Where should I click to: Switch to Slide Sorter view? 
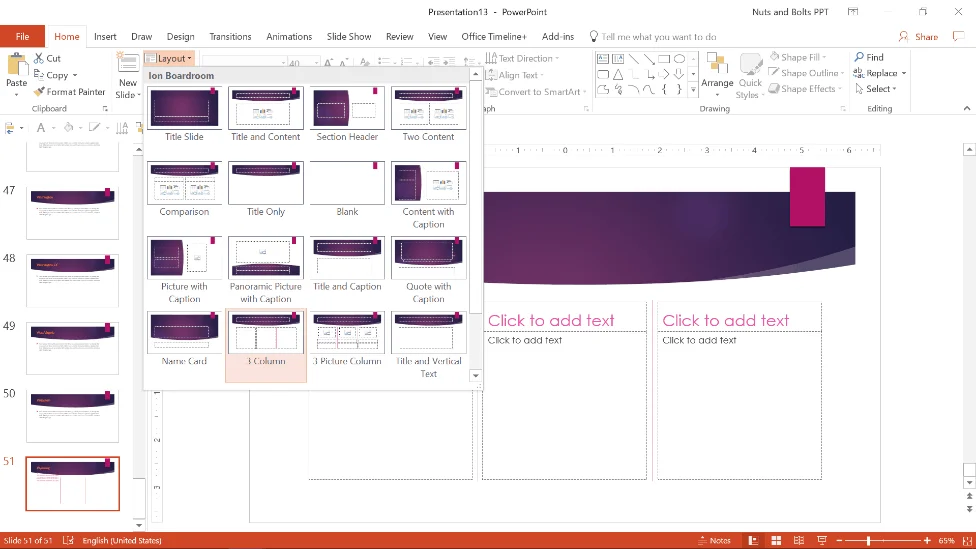[x=776, y=540]
